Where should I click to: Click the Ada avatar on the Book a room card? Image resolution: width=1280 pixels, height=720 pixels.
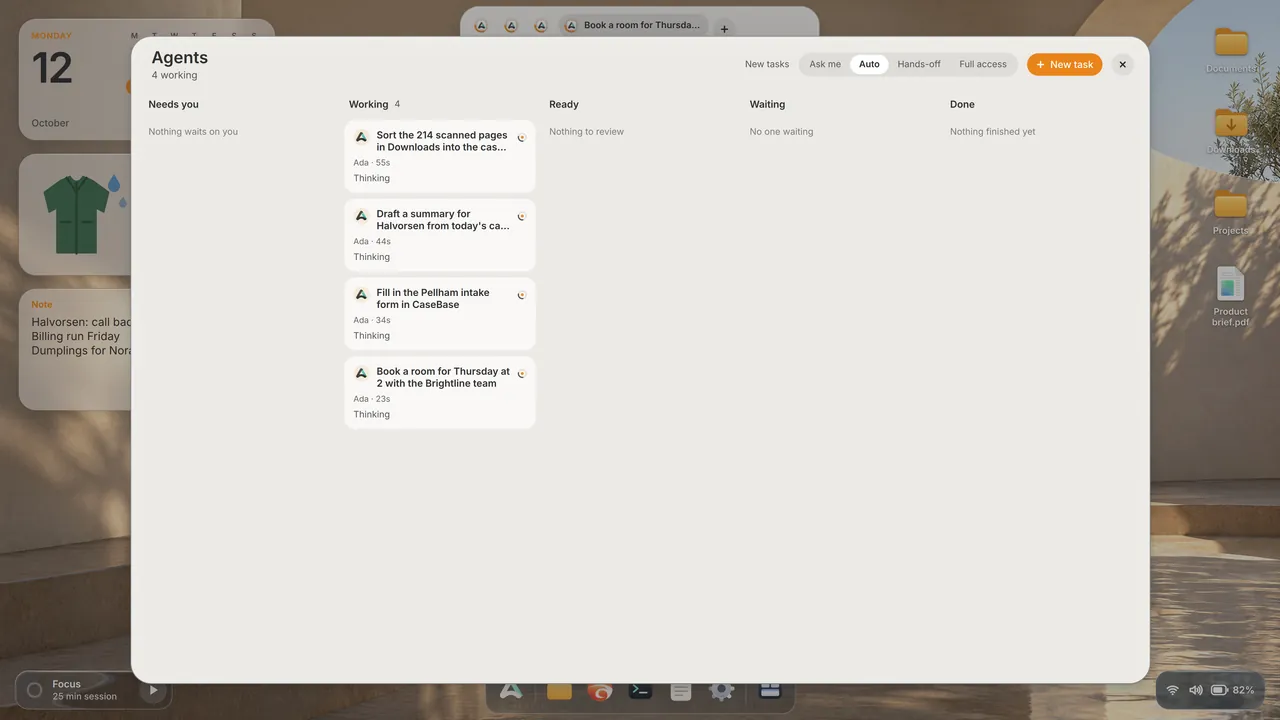(x=361, y=374)
